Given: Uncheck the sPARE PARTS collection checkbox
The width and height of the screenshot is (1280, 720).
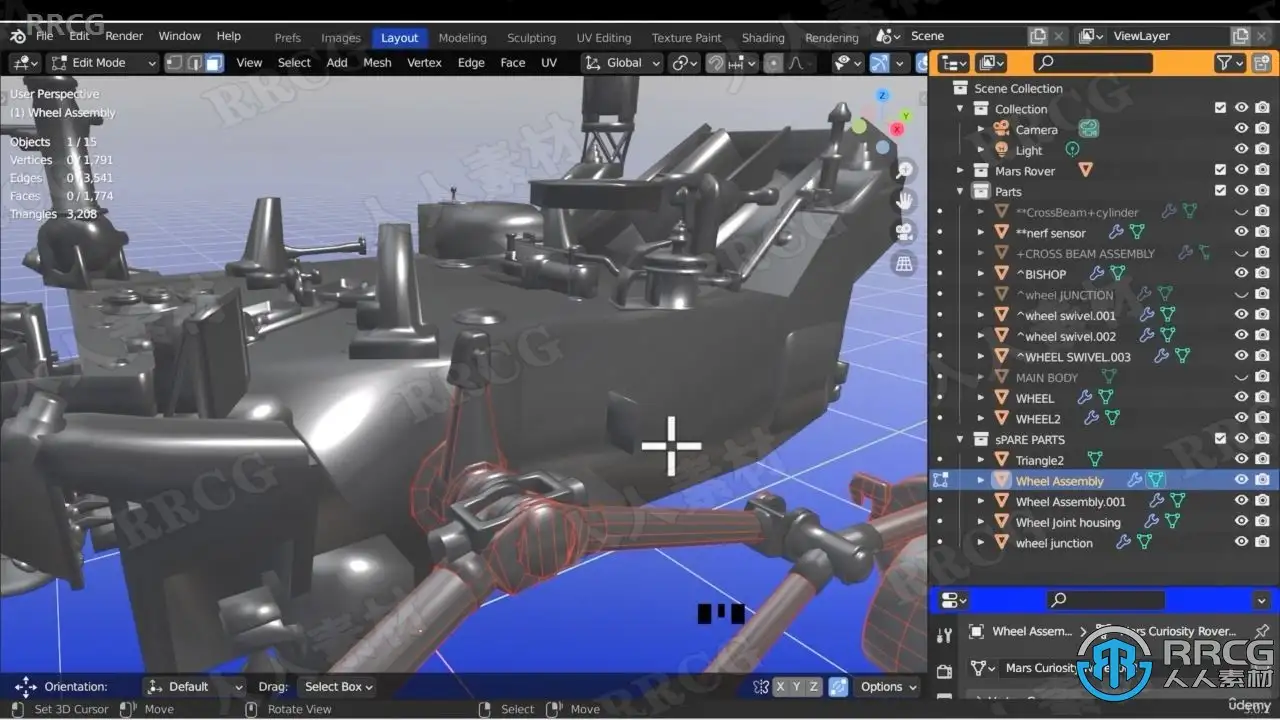Looking at the screenshot, I should [1220, 439].
